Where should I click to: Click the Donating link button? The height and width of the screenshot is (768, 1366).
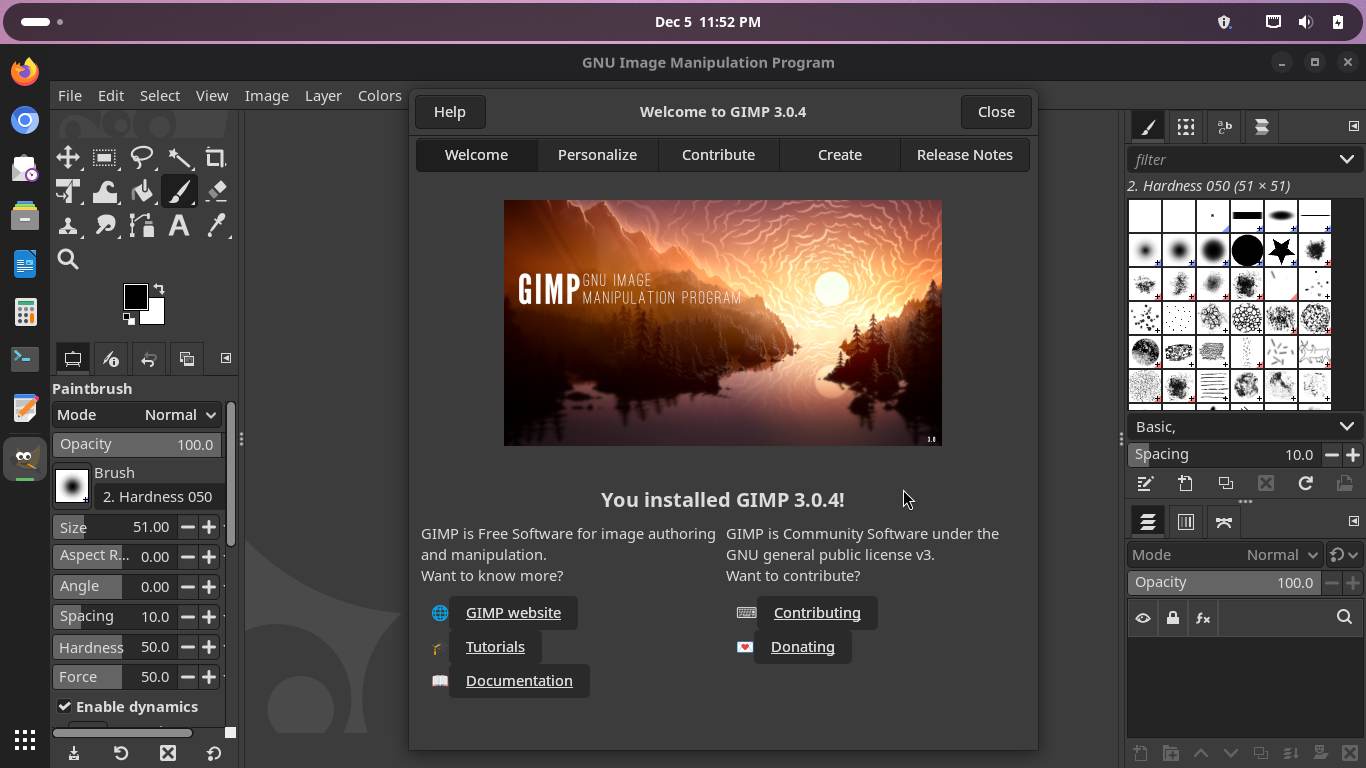click(x=802, y=647)
